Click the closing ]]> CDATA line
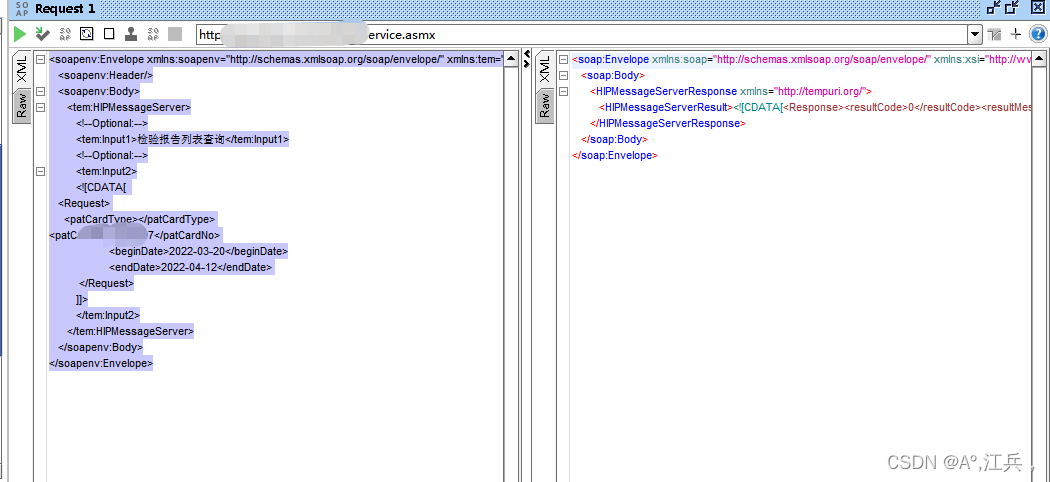Screen dimensions: 1050x482 tap(82, 299)
